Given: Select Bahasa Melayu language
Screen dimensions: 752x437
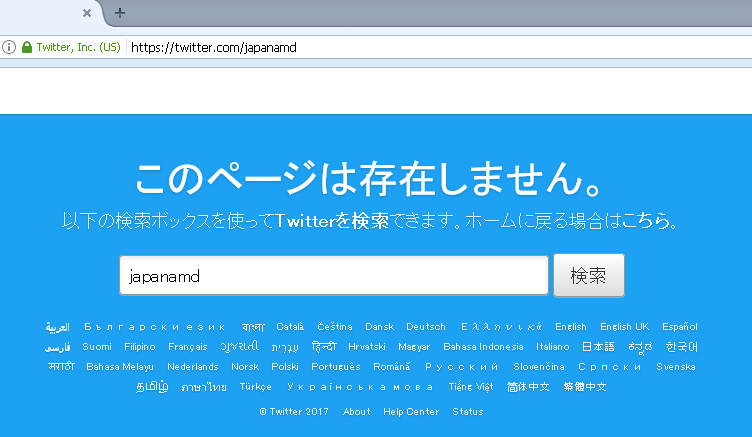Looking at the screenshot, I should [x=120, y=366].
